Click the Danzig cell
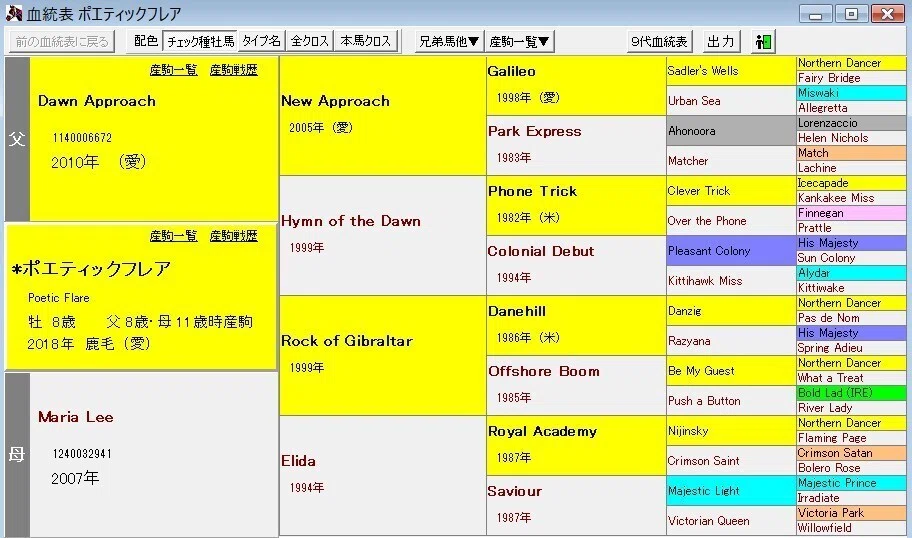This screenshot has height=538, width=912. coord(731,311)
